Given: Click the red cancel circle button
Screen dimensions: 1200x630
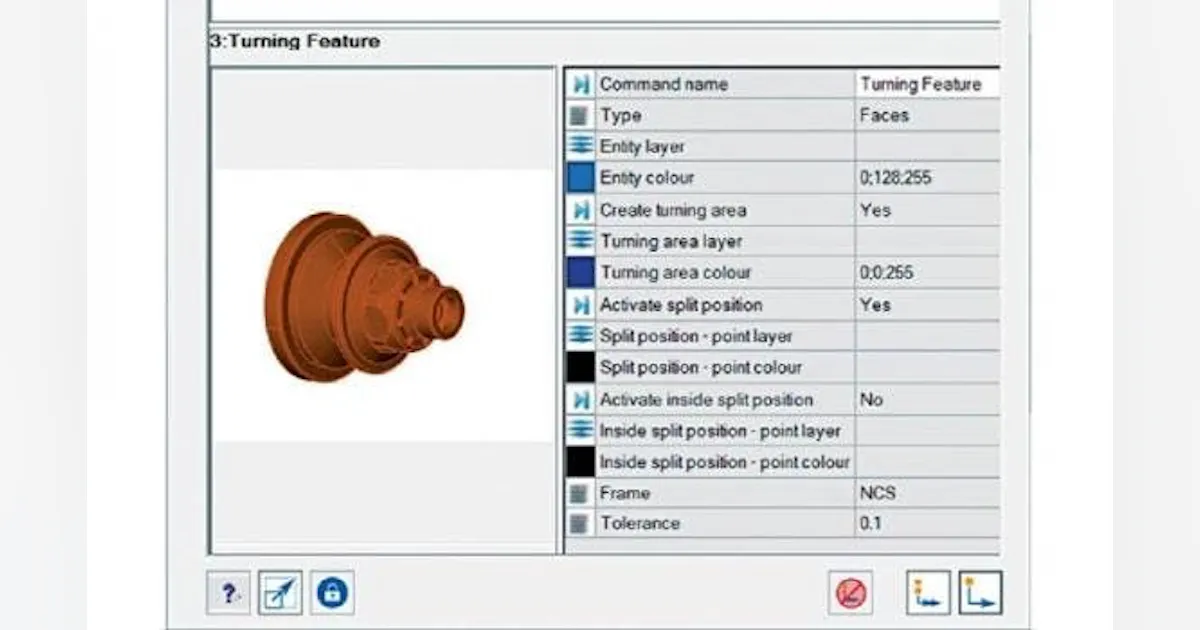Looking at the screenshot, I should pyautogui.click(x=850, y=593).
